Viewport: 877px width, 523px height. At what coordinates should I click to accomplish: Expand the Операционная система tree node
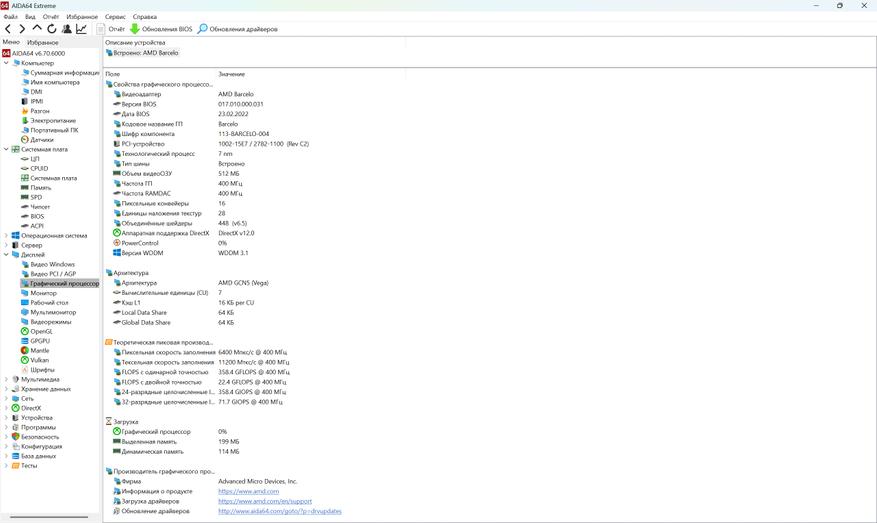coord(6,235)
